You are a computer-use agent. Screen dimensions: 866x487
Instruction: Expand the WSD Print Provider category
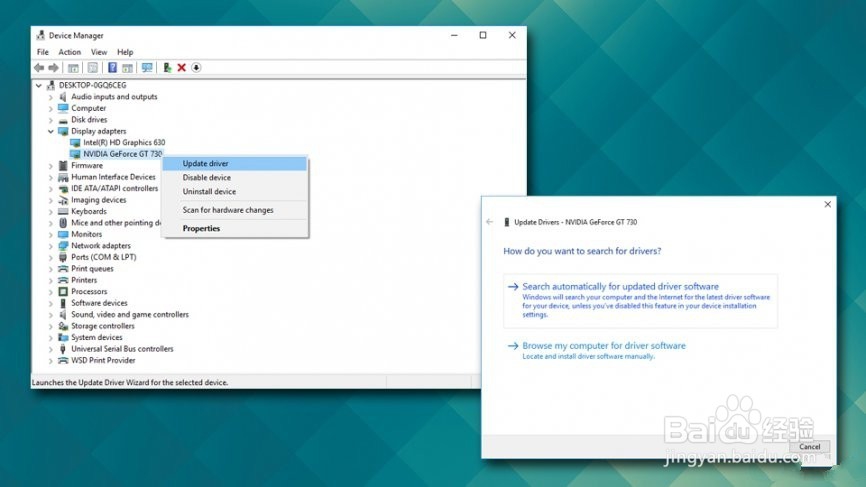coord(51,361)
